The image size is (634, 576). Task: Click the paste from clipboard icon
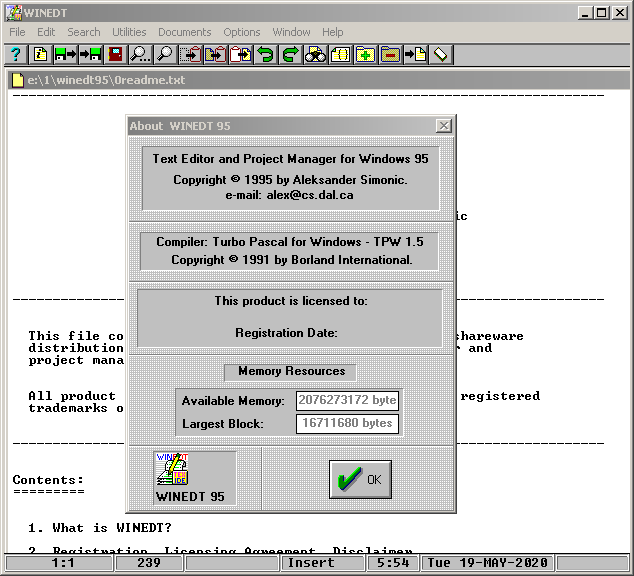click(240, 54)
